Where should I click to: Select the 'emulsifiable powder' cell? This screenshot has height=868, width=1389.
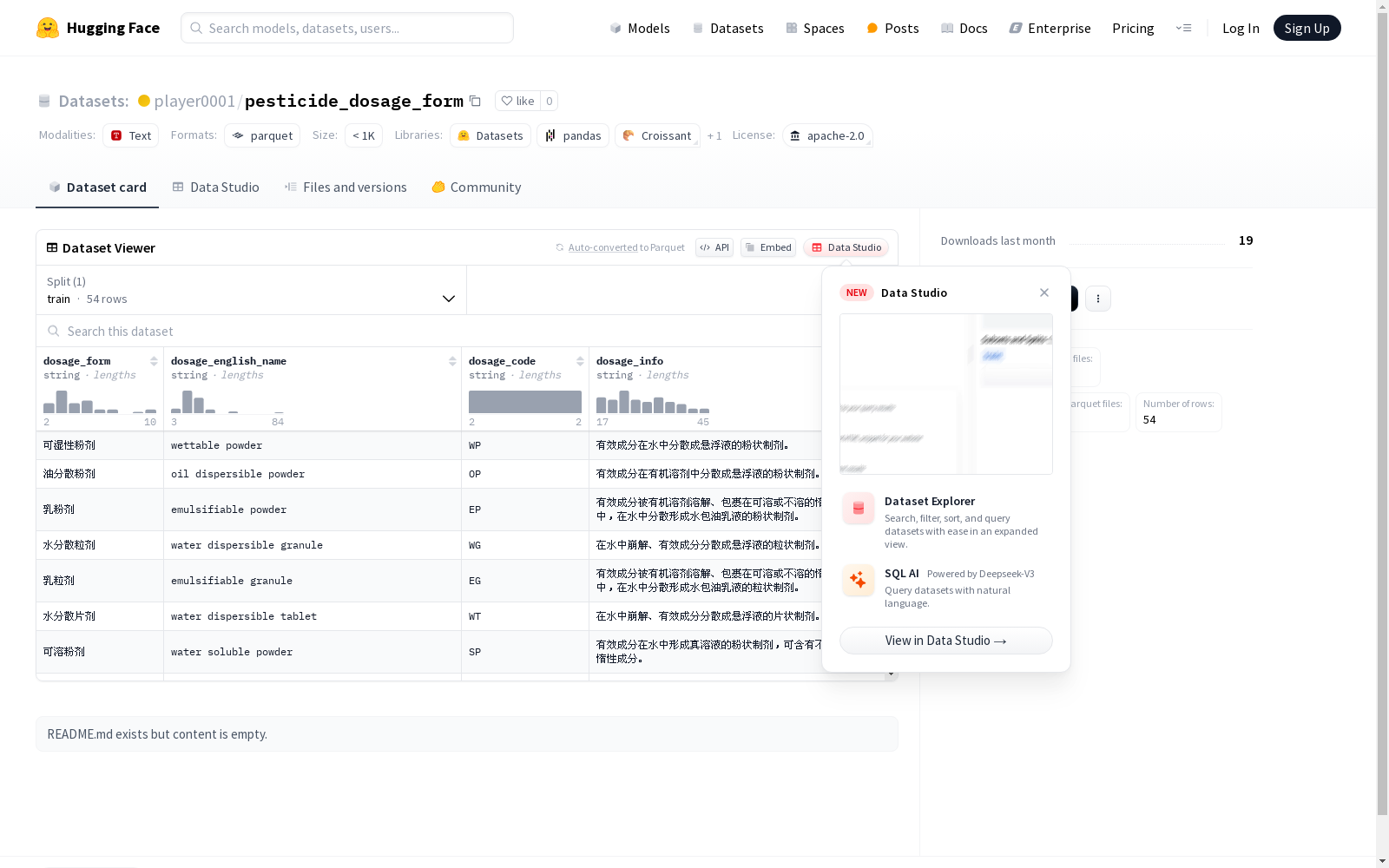313,510
